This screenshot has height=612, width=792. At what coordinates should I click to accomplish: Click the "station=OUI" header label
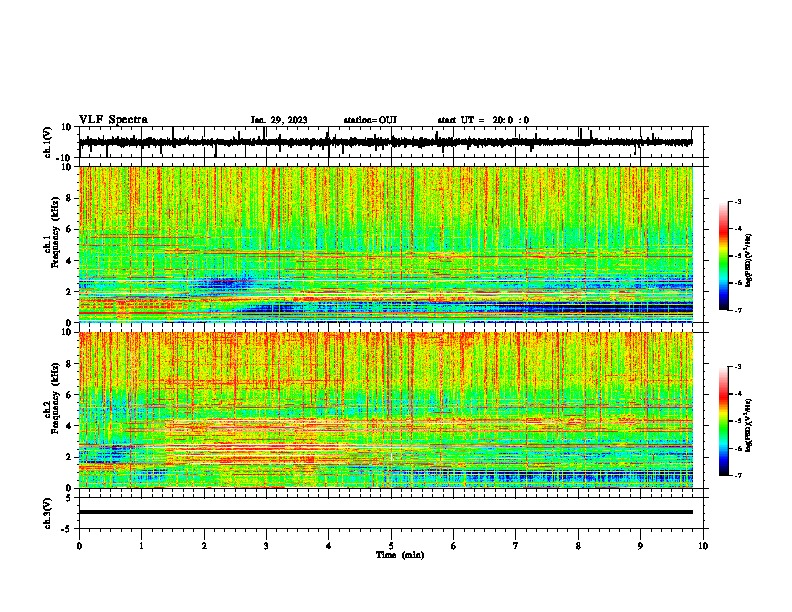point(370,120)
